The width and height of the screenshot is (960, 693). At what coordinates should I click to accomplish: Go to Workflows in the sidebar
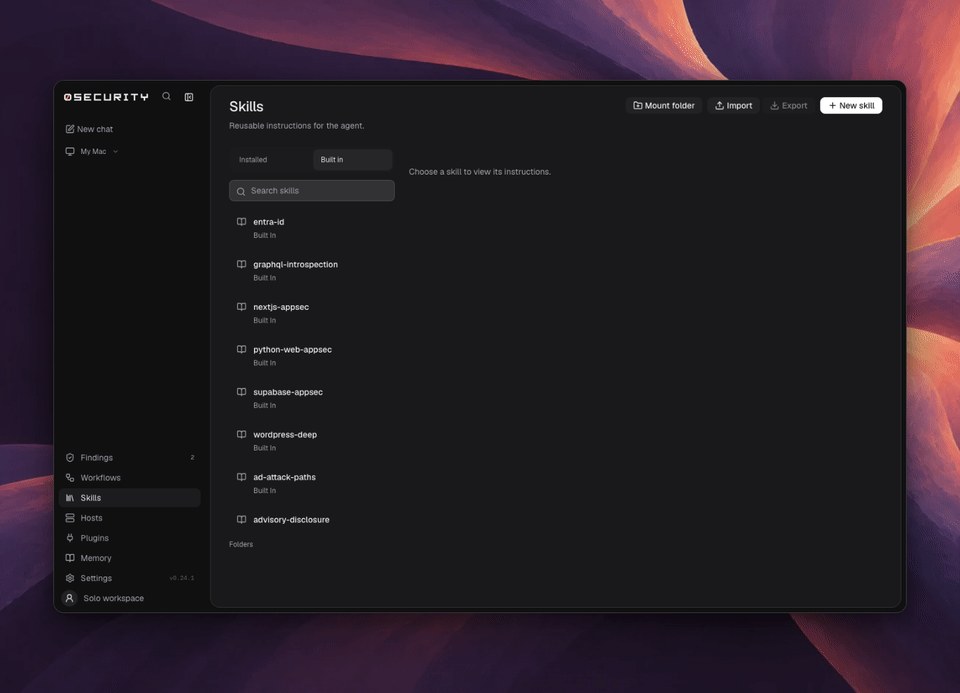[x=130, y=478]
